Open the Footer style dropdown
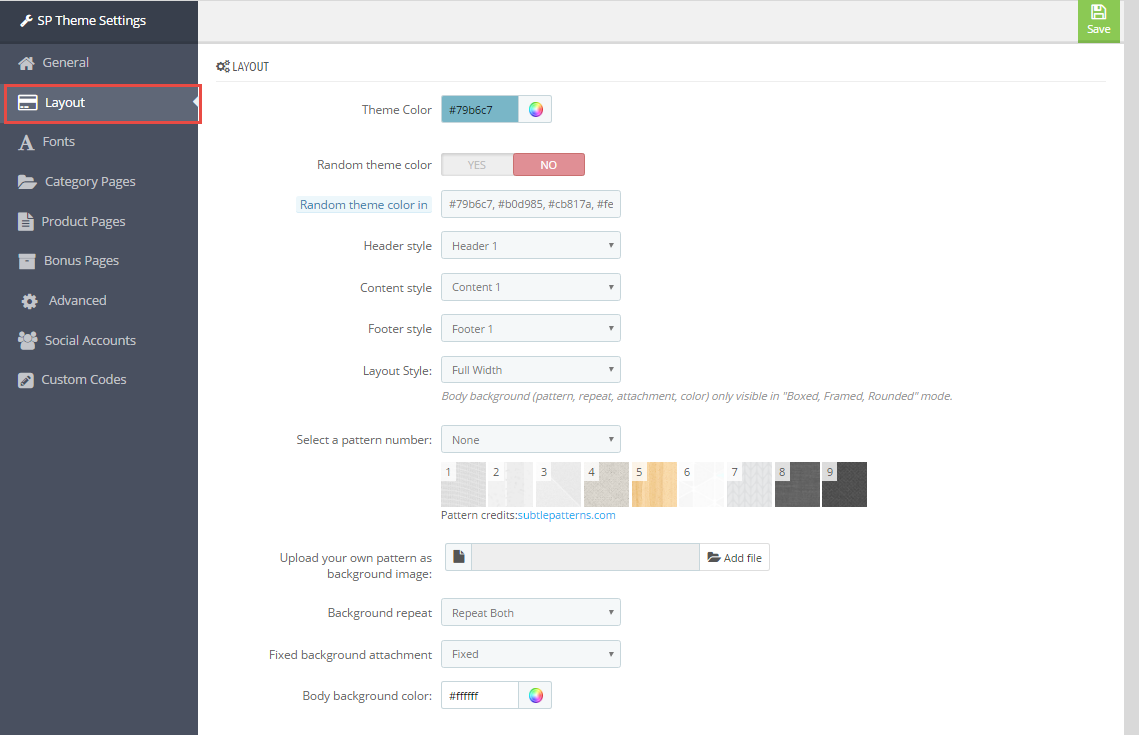Image resolution: width=1139 pixels, height=735 pixels. pos(530,328)
